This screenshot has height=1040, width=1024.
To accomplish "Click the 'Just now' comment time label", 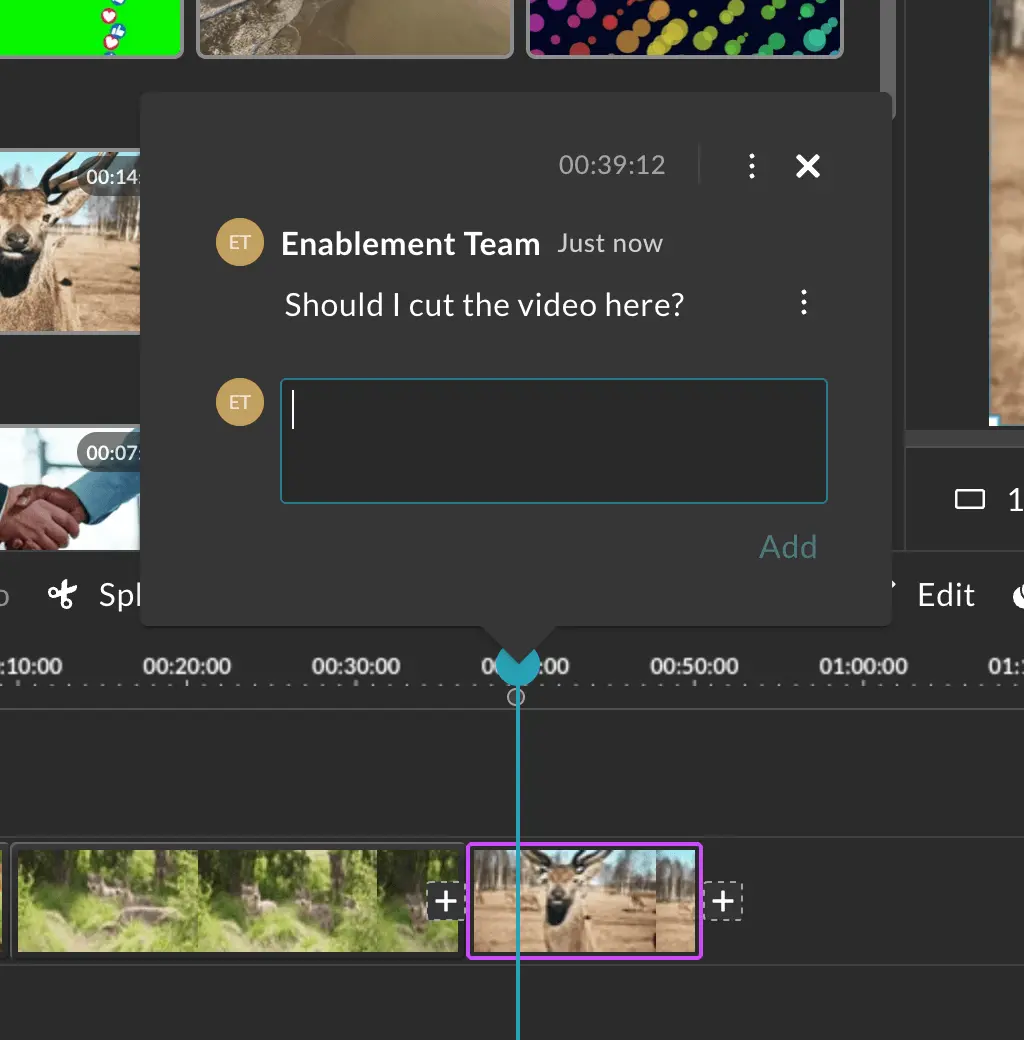I will click(x=609, y=243).
